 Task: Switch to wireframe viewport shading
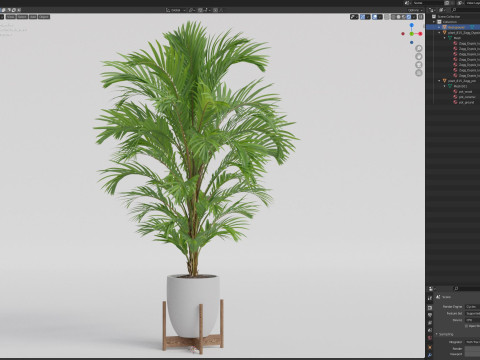coord(394,17)
